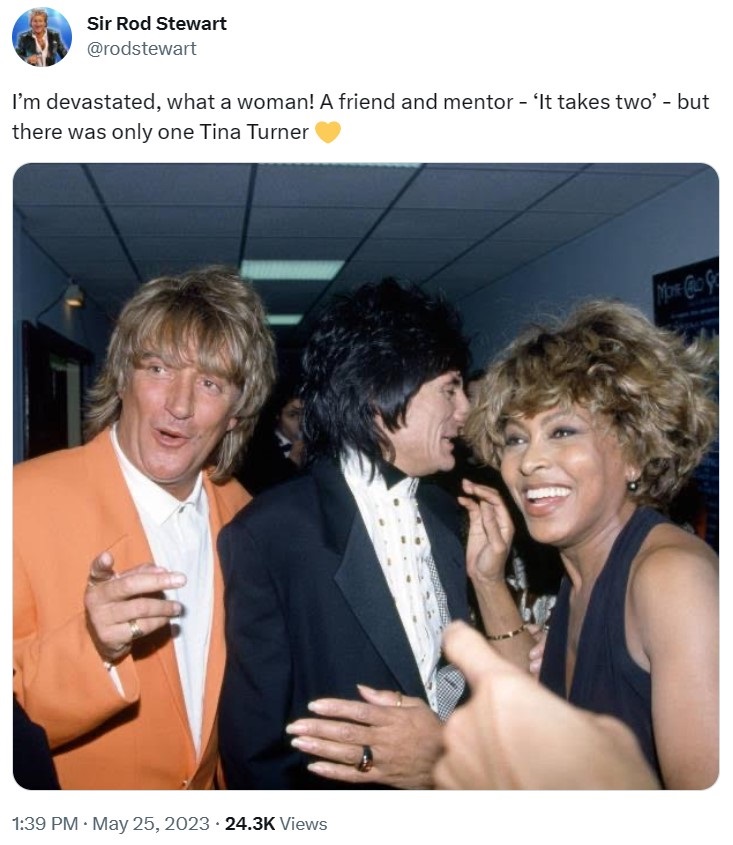Click the red-stone ring in photo
This screenshot has width=733, height=845.
(365, 759)
